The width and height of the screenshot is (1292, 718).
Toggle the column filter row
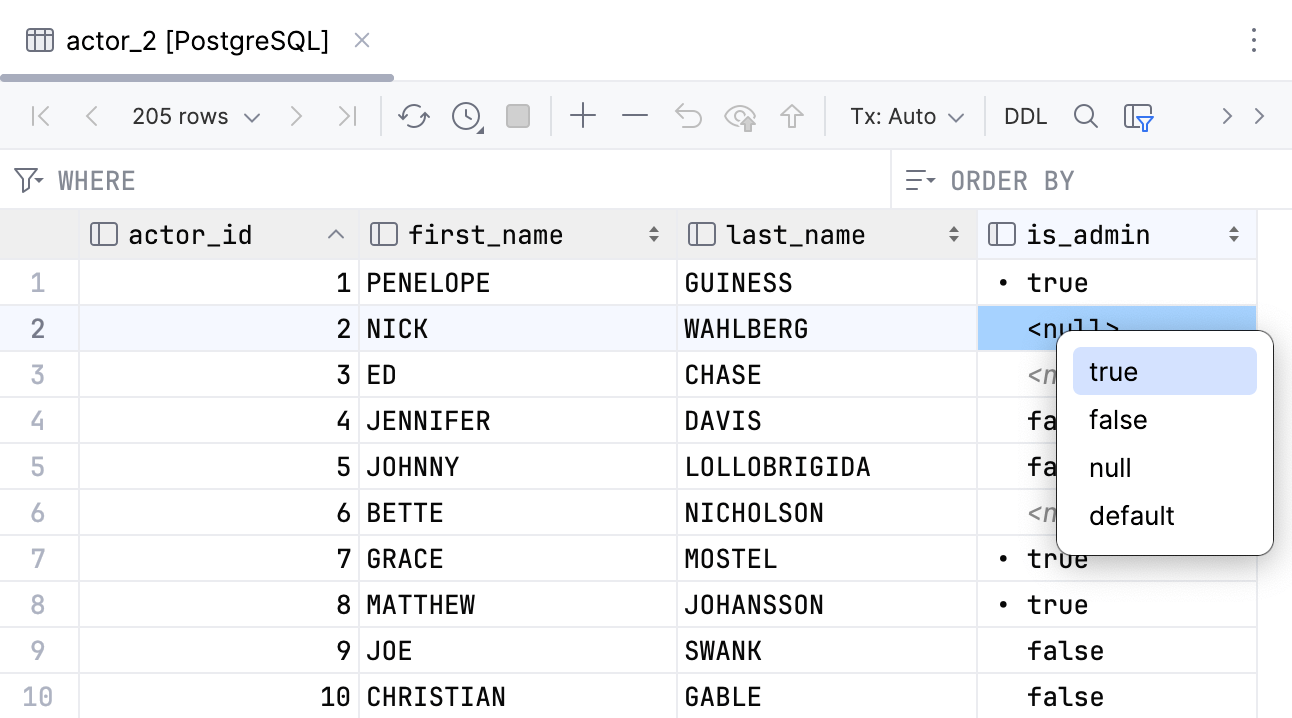coord(1139,116)
